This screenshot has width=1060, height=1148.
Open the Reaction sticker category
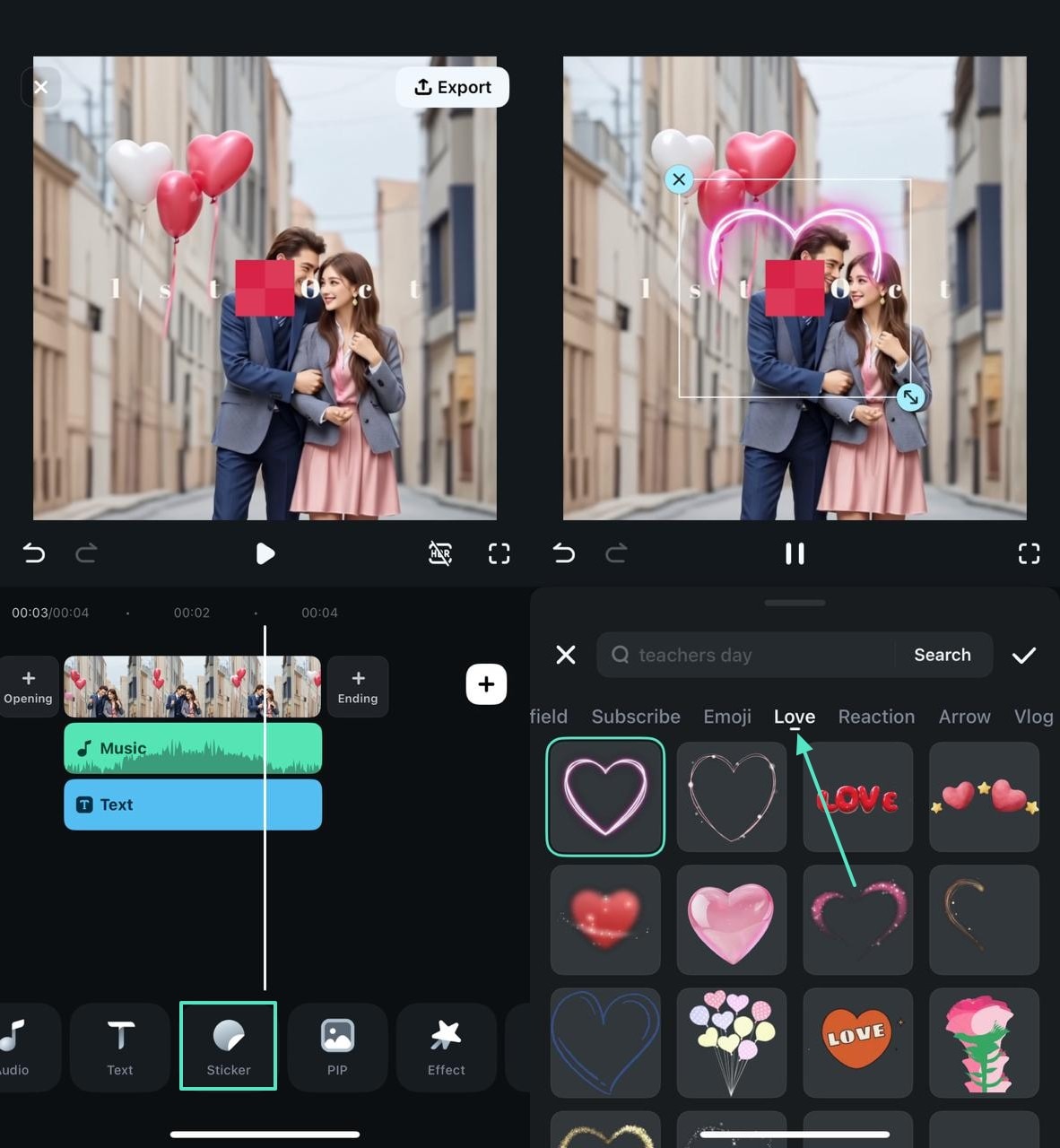pos(876,716)
